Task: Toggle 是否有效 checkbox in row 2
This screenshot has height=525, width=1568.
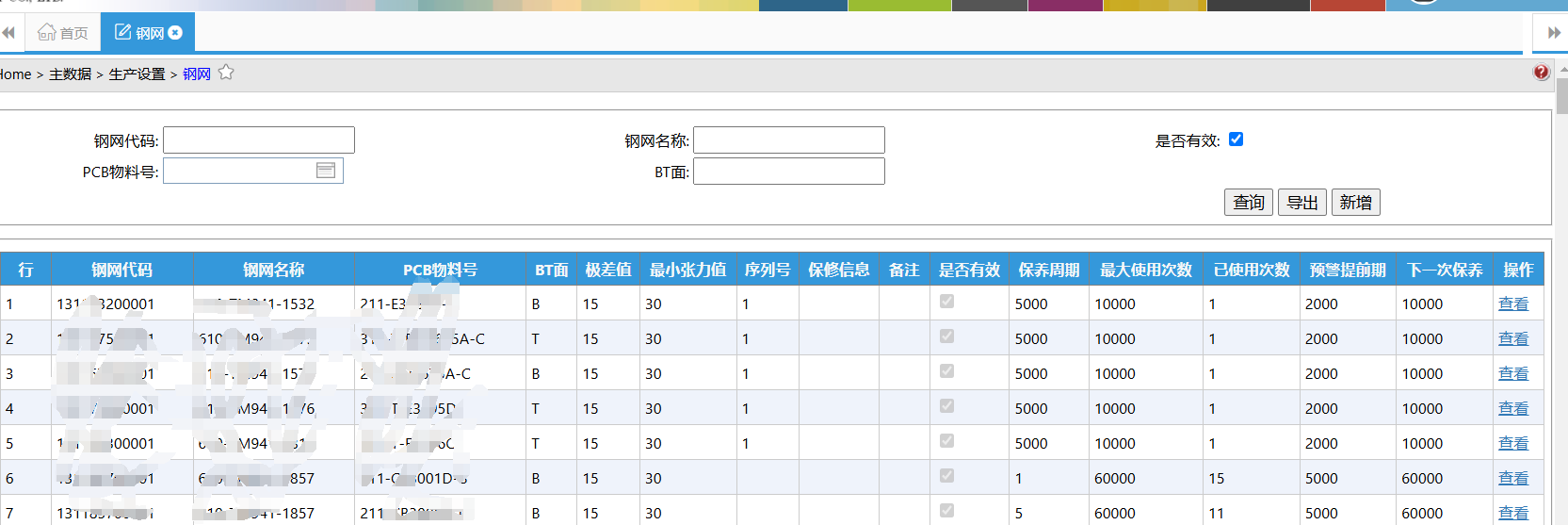Action: click(947, 336)
